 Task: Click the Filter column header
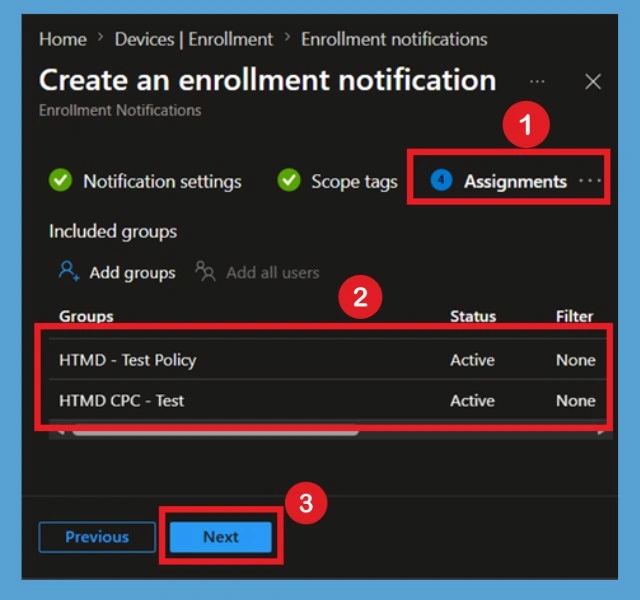(x=574, y=316)
